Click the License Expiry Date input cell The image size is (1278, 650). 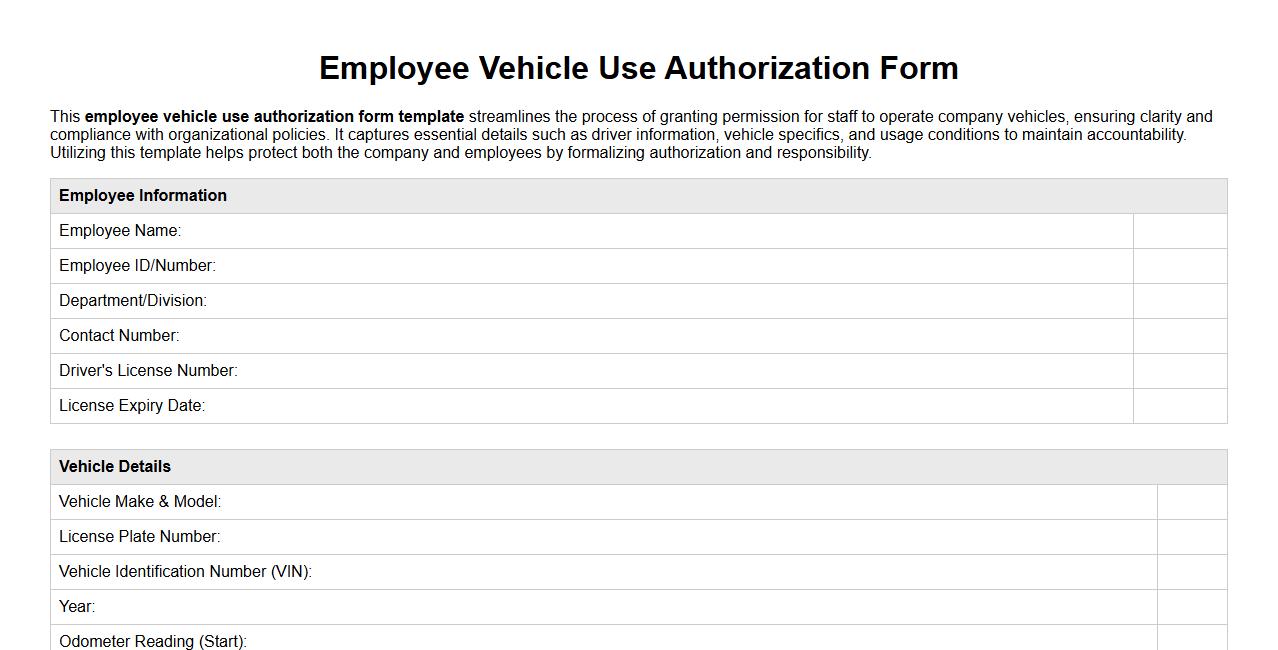1180,405
